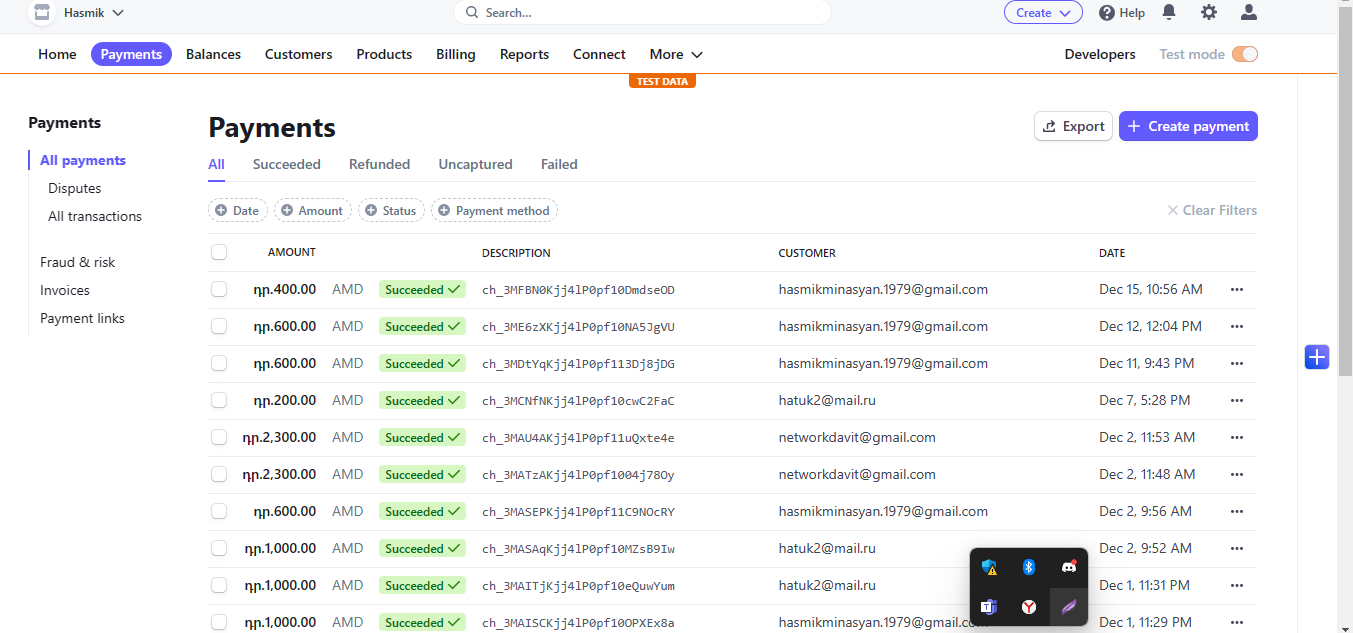
Task: Open the Hasmik account switcher dropdown
Action: pos(94,13)
